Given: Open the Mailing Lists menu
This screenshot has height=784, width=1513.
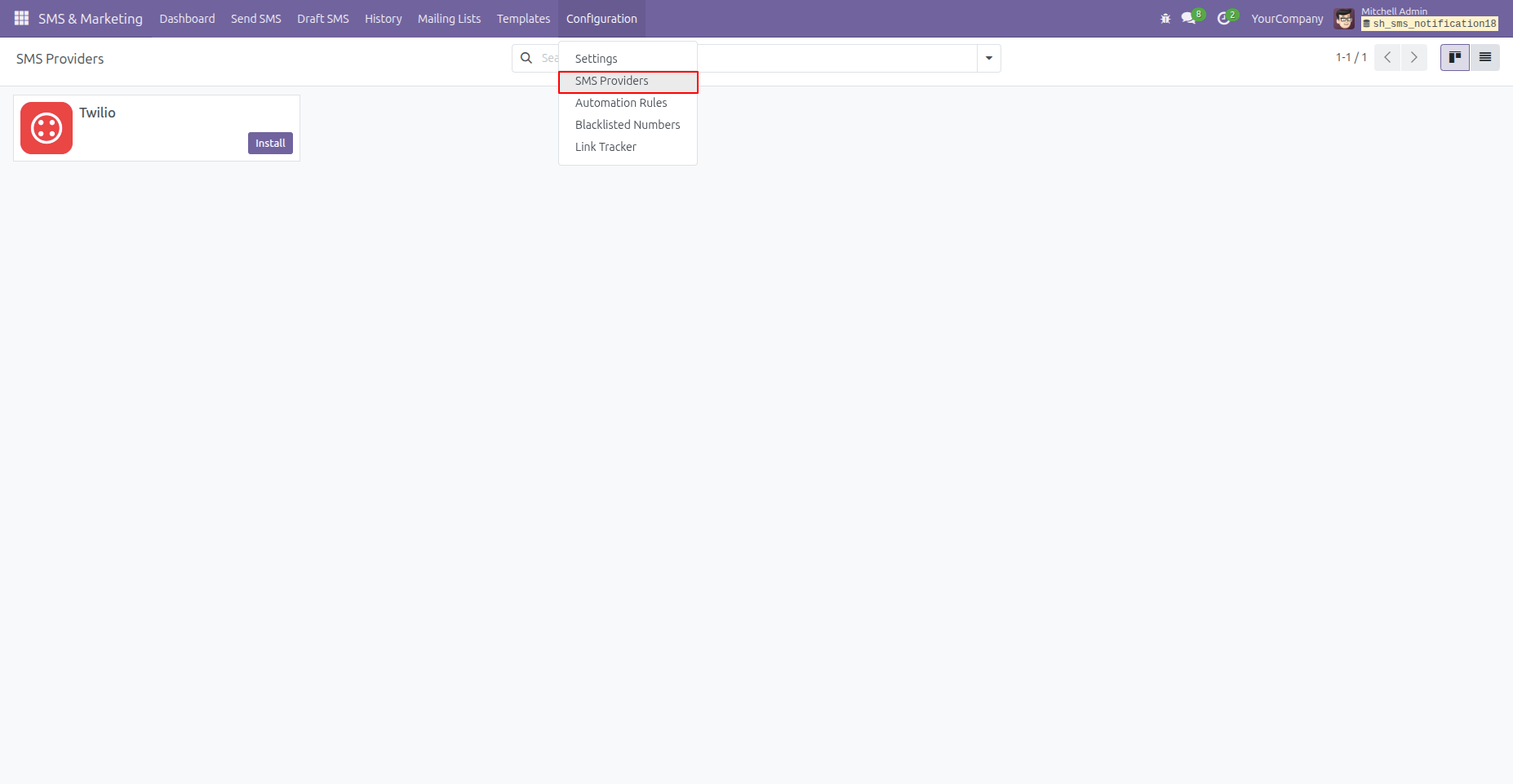Looking at the screenshot, I should pyautogui.click(x=449, y=19).
